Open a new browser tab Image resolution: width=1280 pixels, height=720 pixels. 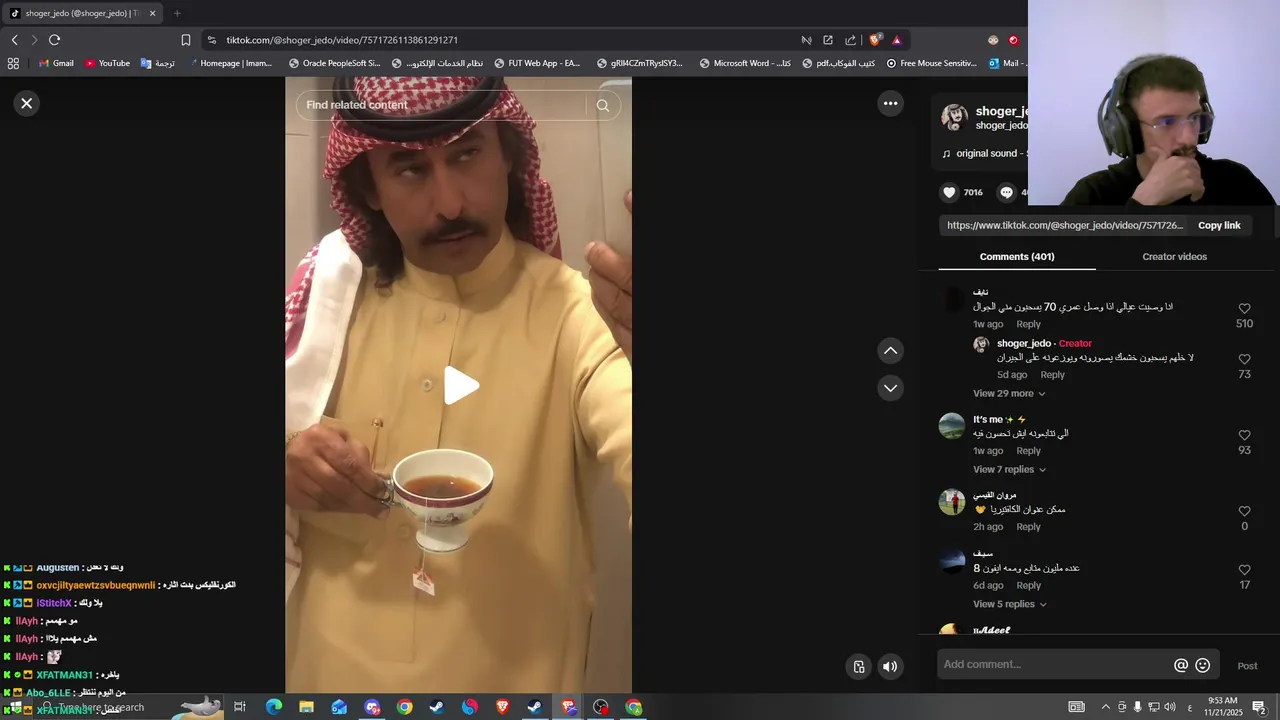177,13
